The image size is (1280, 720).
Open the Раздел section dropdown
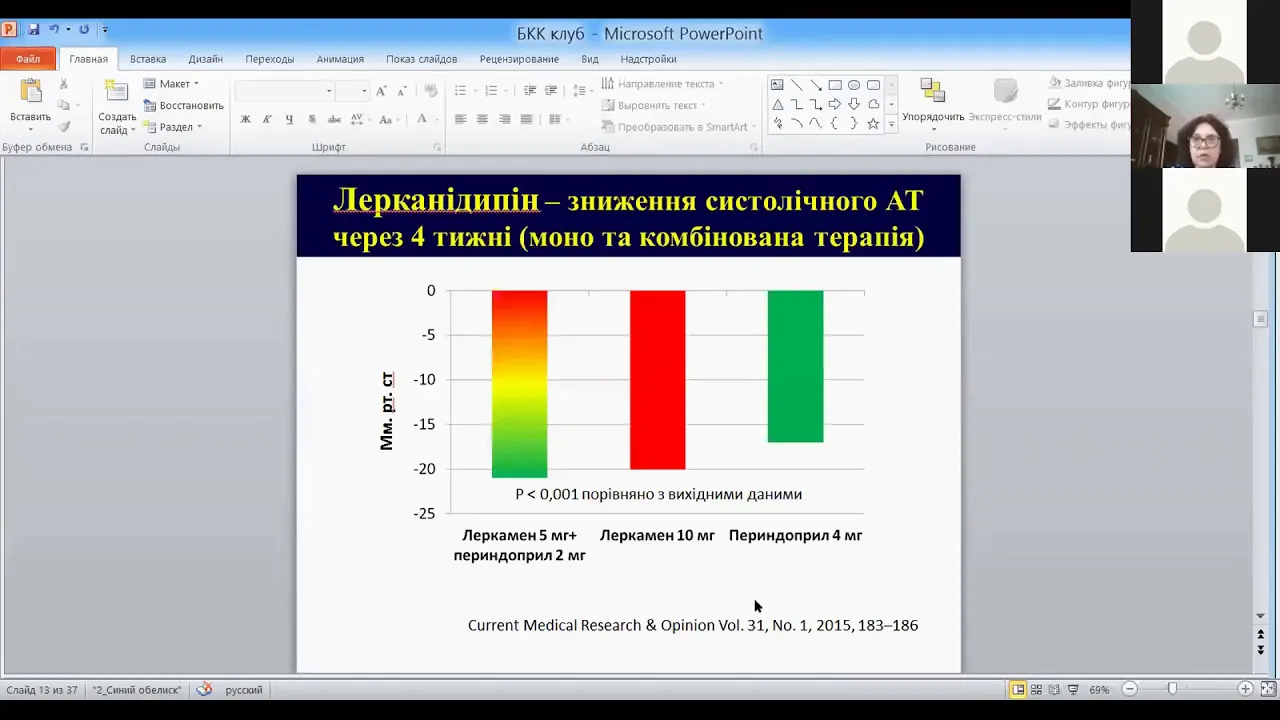tap(173, 127)
